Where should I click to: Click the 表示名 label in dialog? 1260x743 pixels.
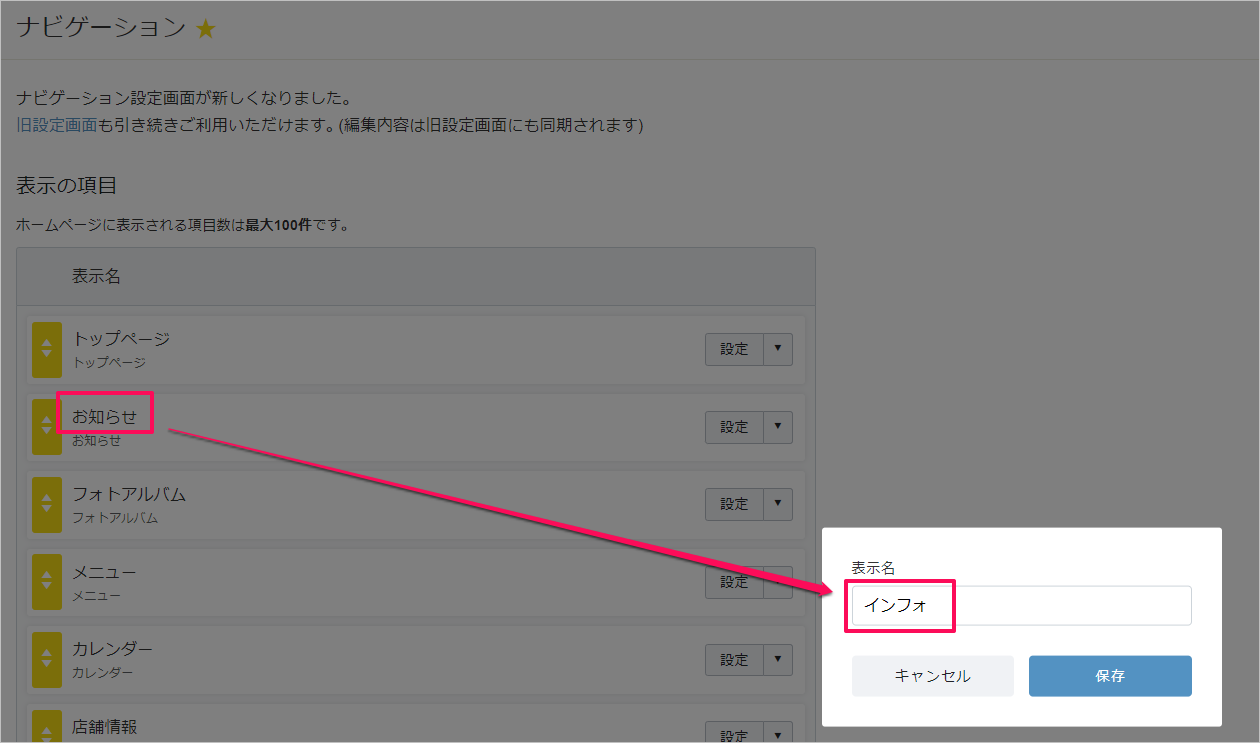pos(873,567)
